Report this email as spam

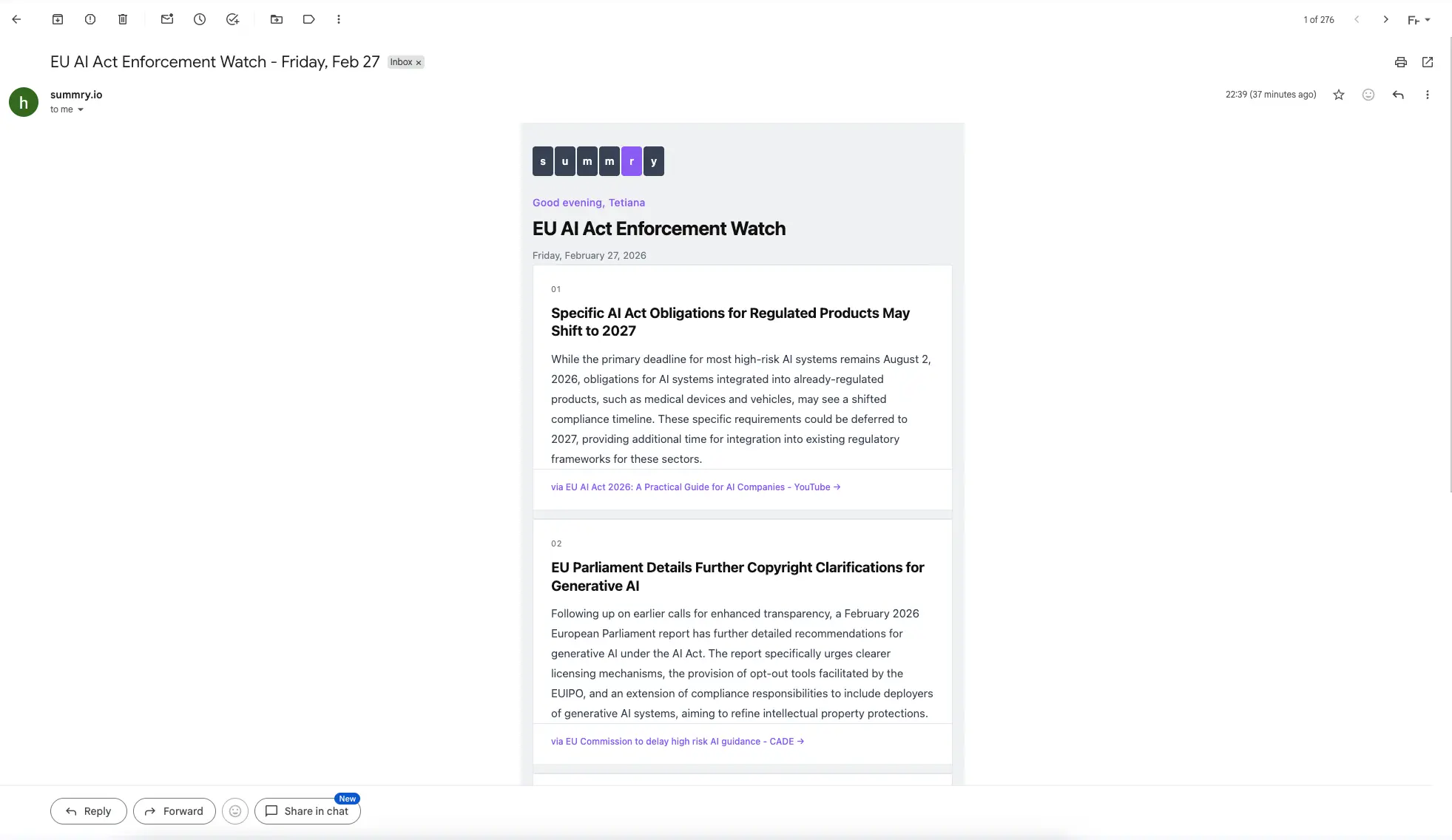tap(90, 19)
